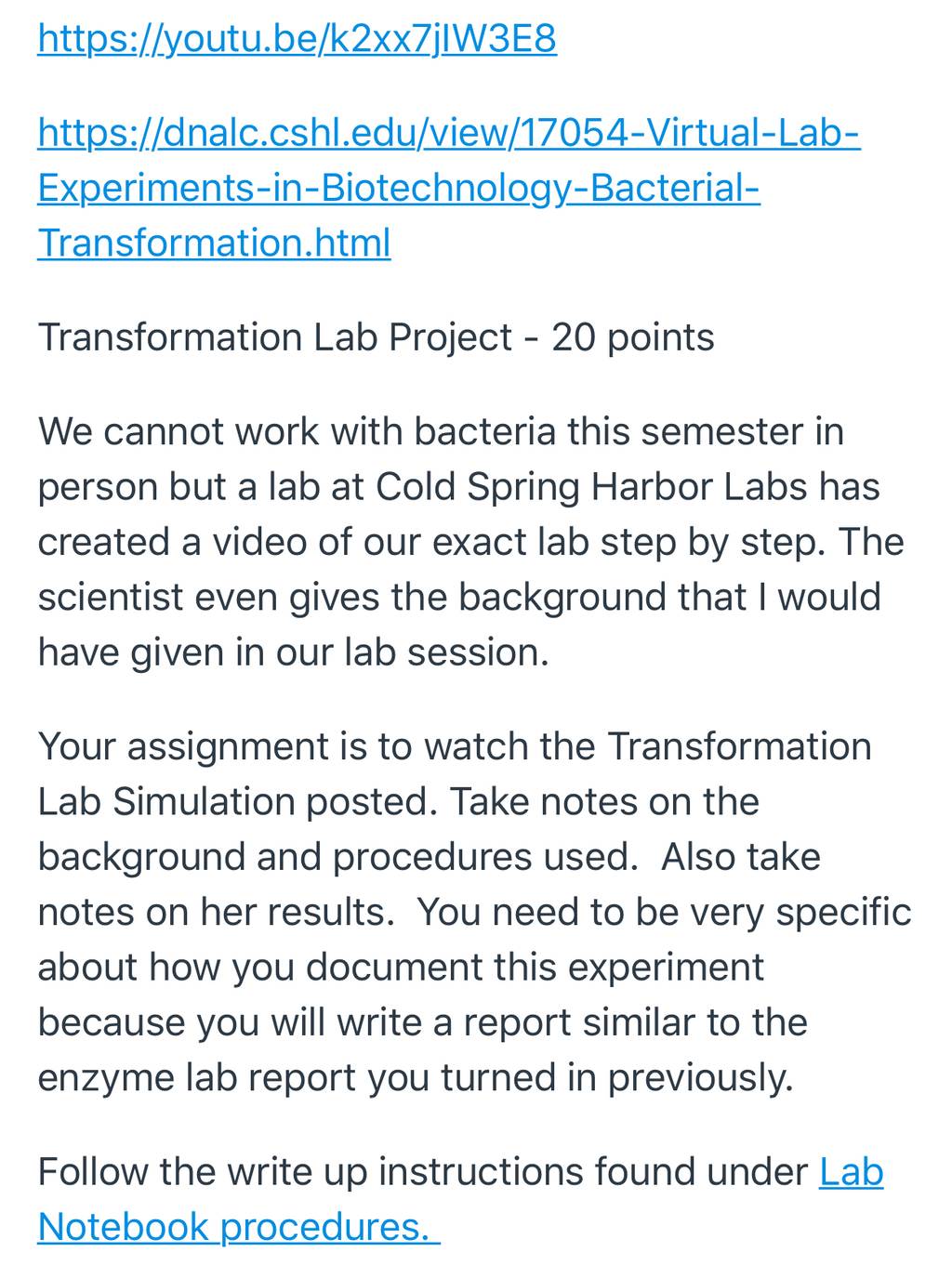
Task: Click the 'created a video of our exact lab' line
Action: [x=470, y=542]
